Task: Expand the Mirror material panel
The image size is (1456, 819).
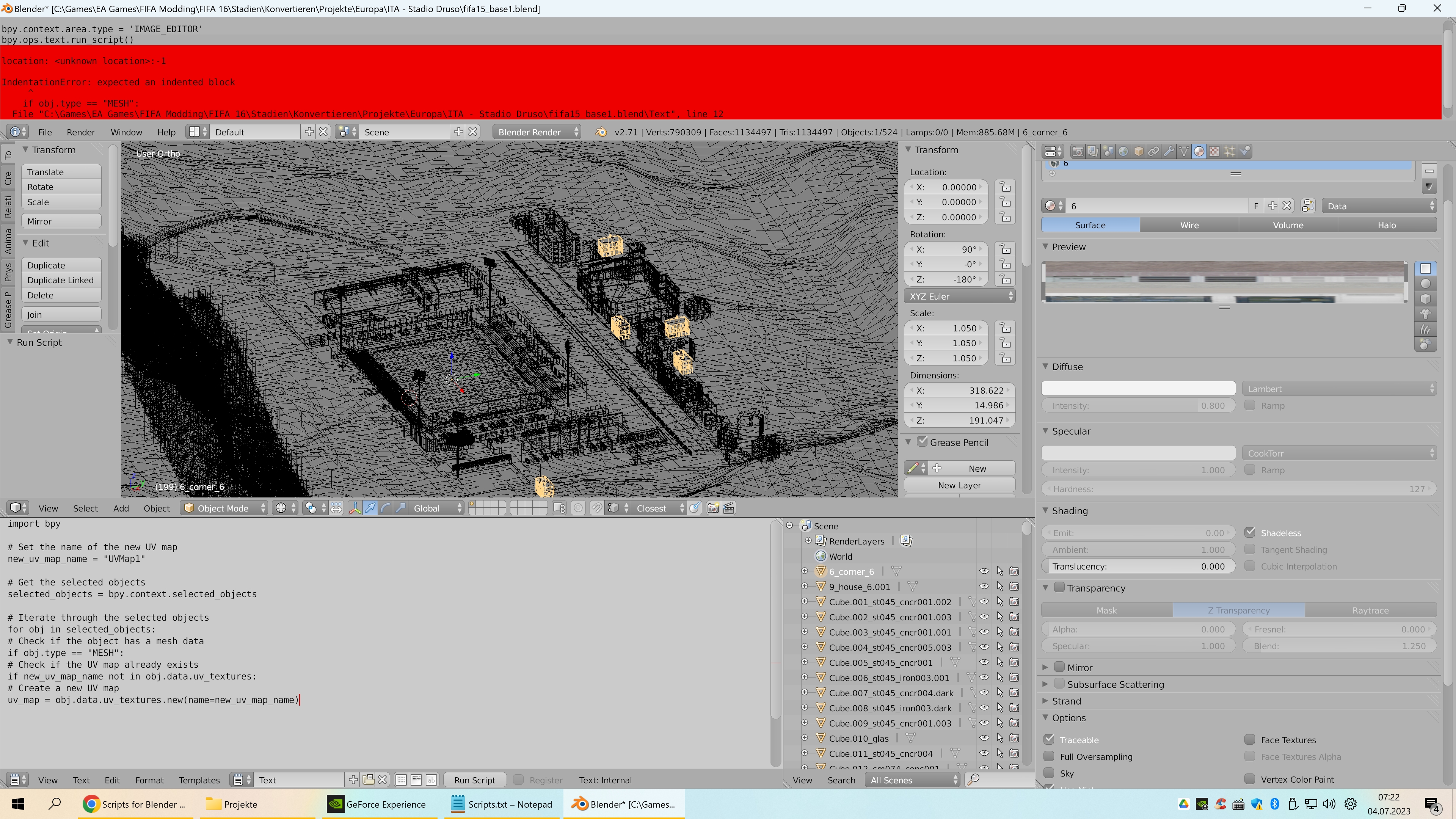Action: [x=1046, y=667]
